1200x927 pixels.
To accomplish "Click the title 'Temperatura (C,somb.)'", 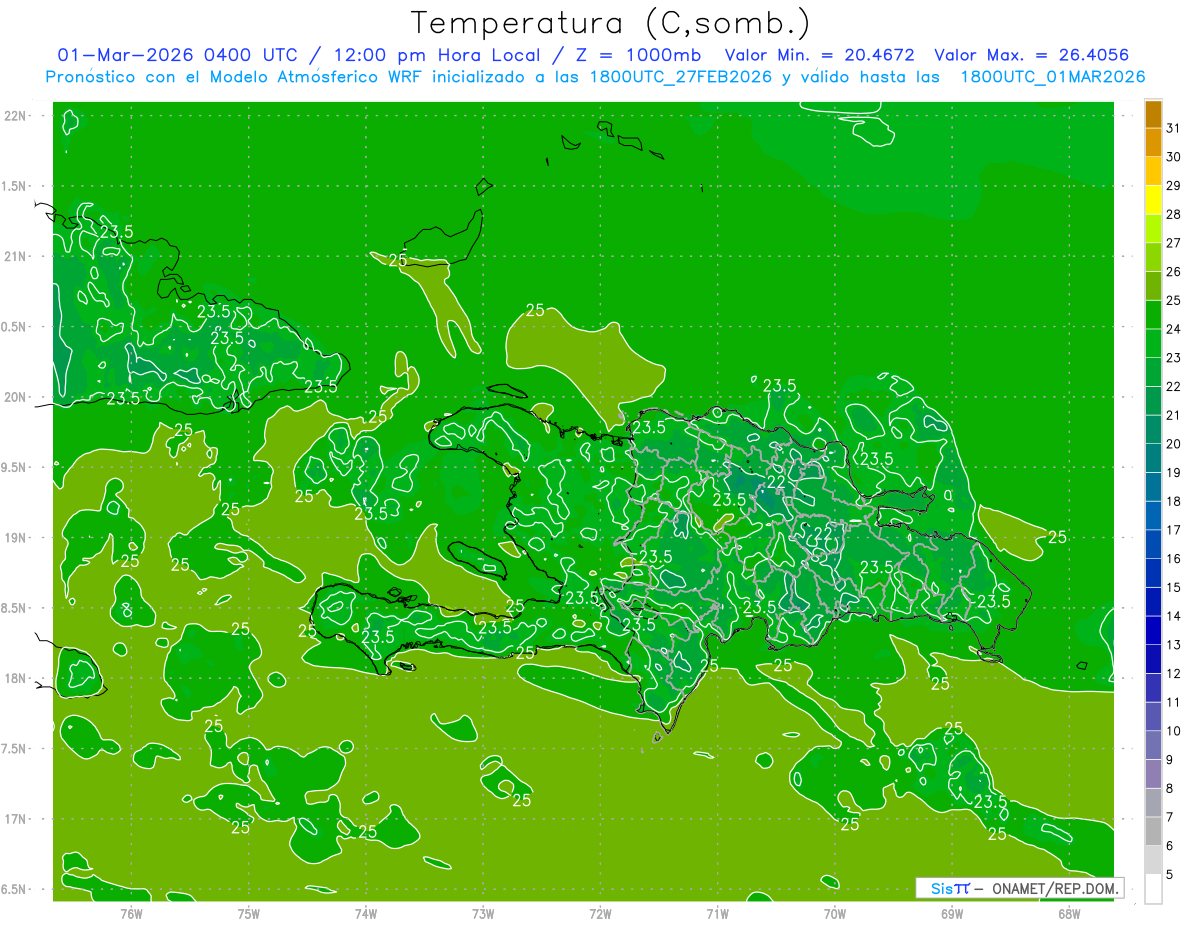I will [x=611, y=23].
